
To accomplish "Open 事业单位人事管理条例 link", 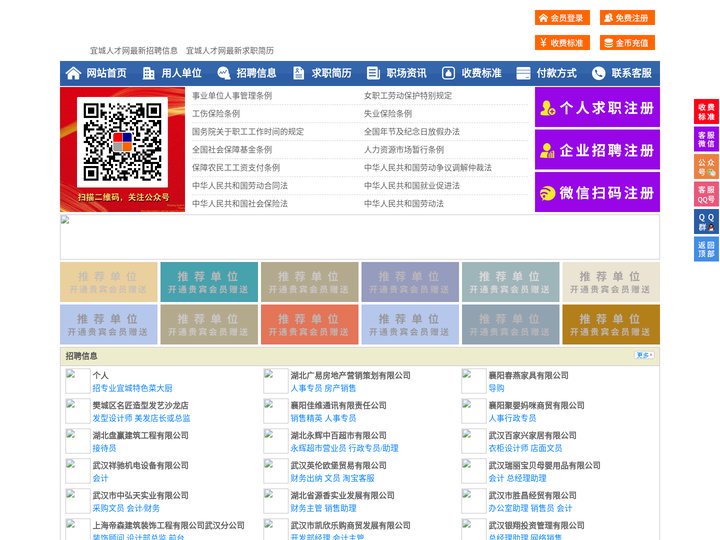I will click(232, 96).
